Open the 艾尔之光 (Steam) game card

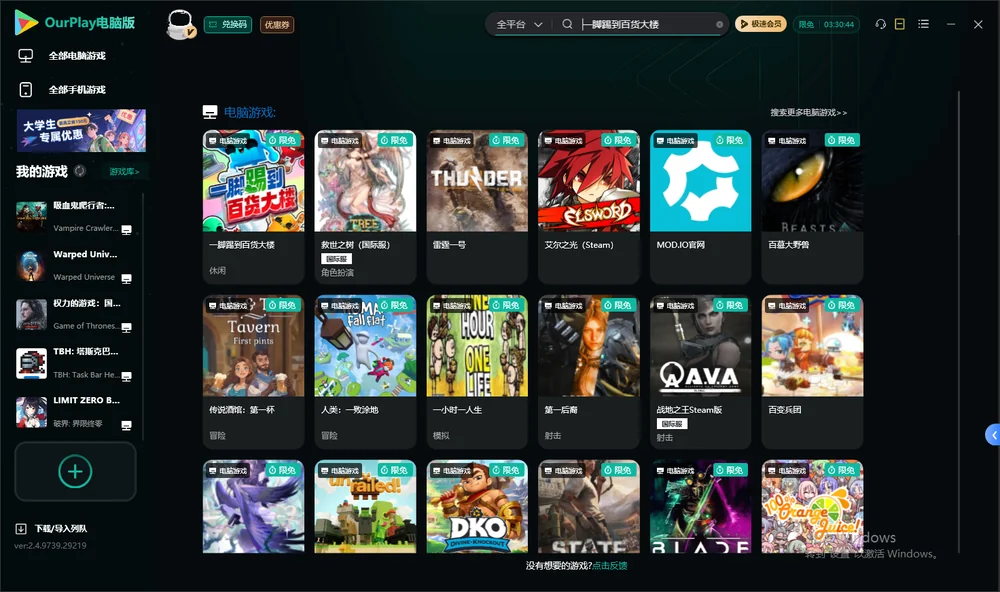[x=589, y=207]
